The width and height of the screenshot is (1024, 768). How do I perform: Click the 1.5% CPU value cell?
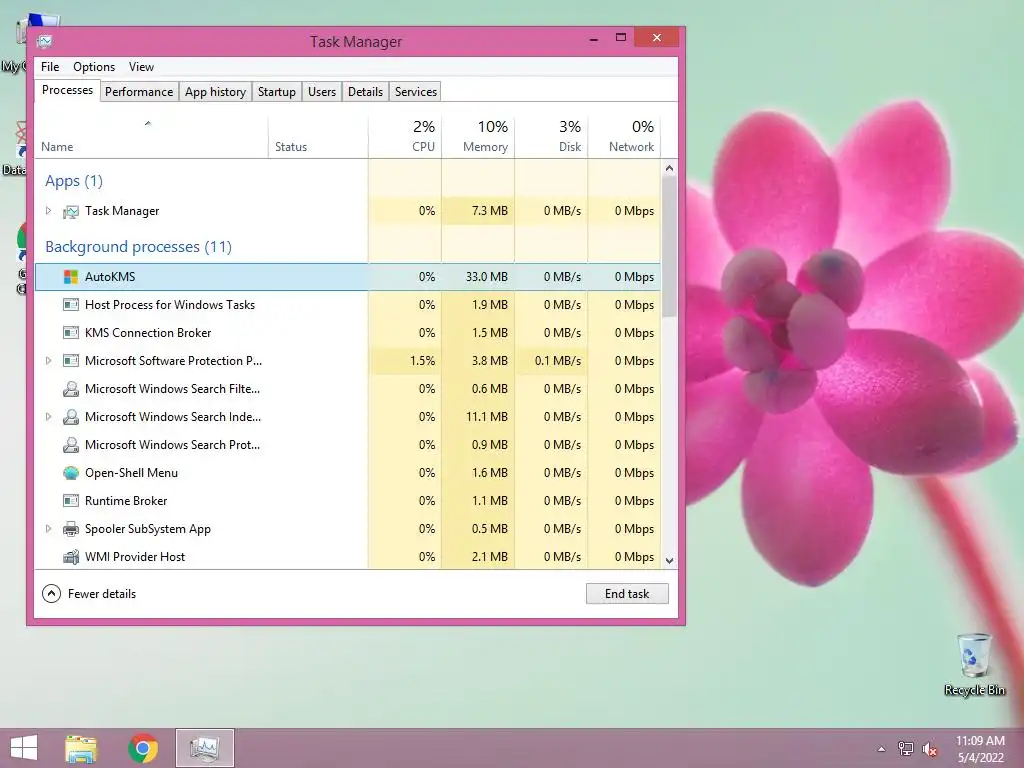(405, 360)
